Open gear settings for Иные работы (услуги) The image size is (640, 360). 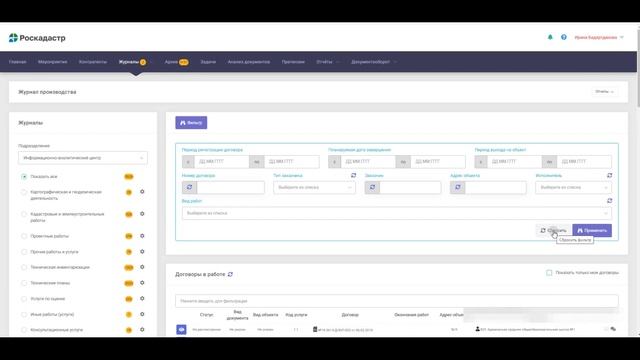click(142, 314)
